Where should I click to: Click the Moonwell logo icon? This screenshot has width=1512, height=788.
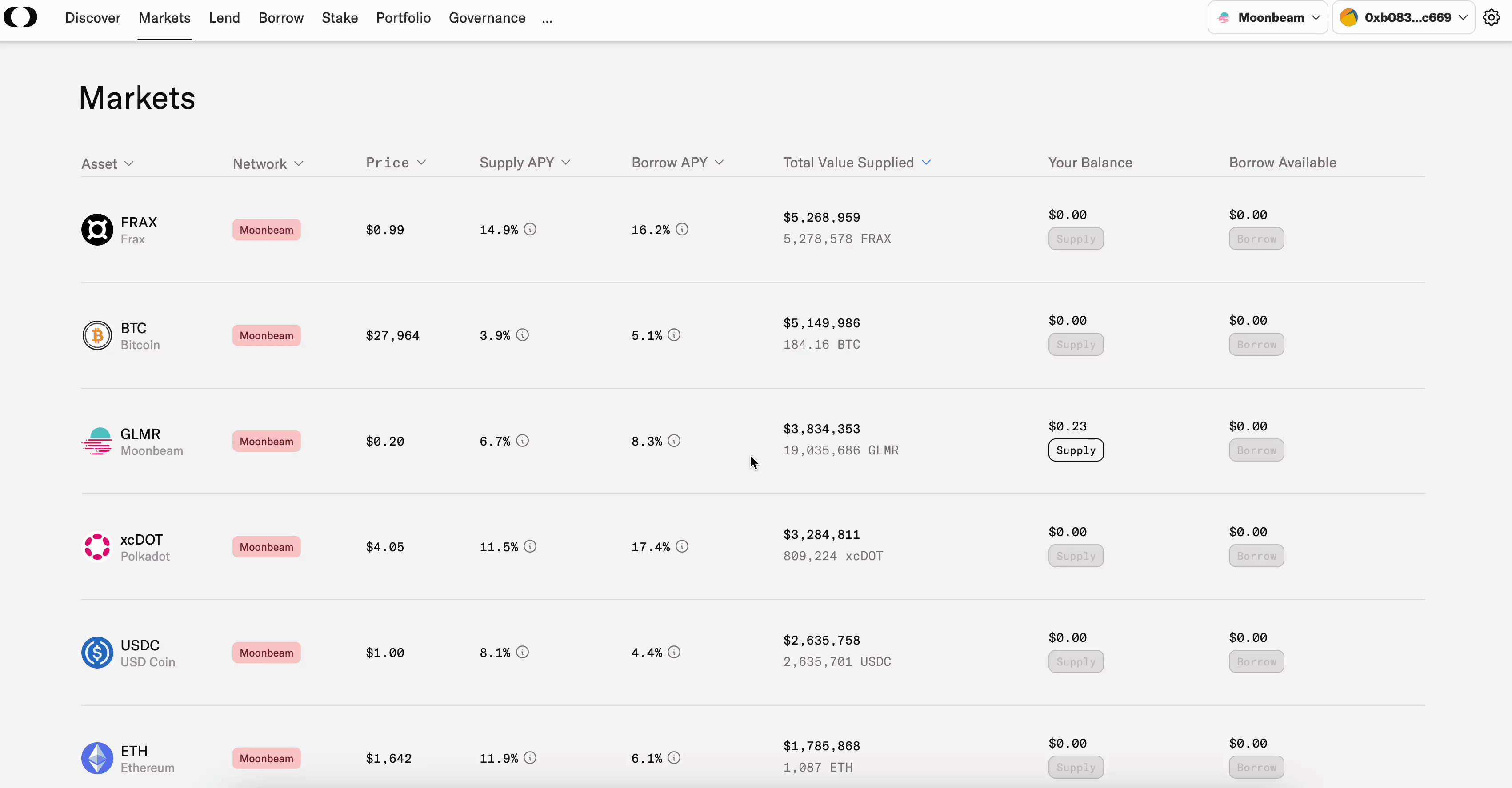point(20,17)
